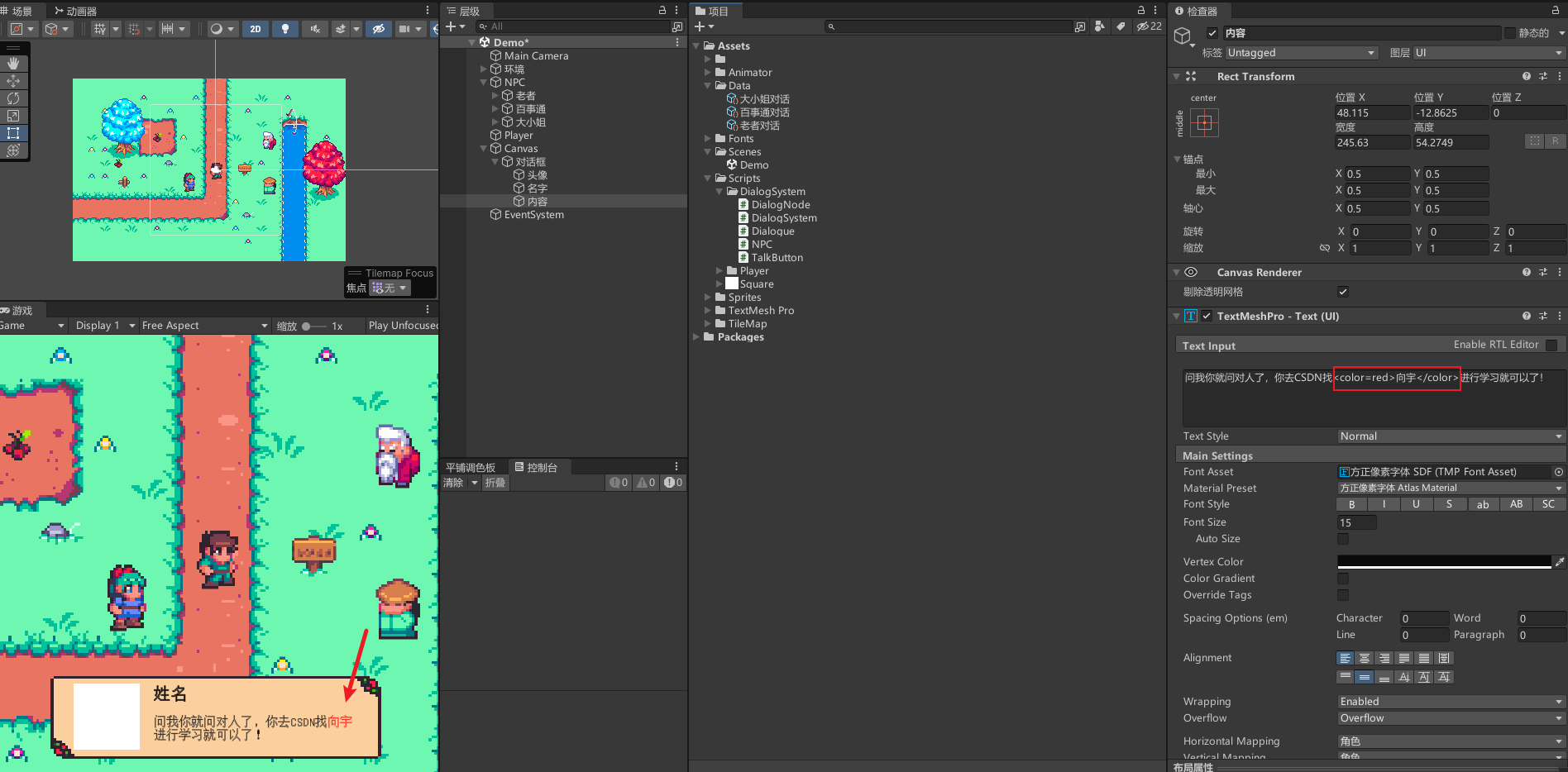Open the Tilemap Focus 无 dropdown
Image resolution: width=1568 pixels, height=772 pixels.
389,288
